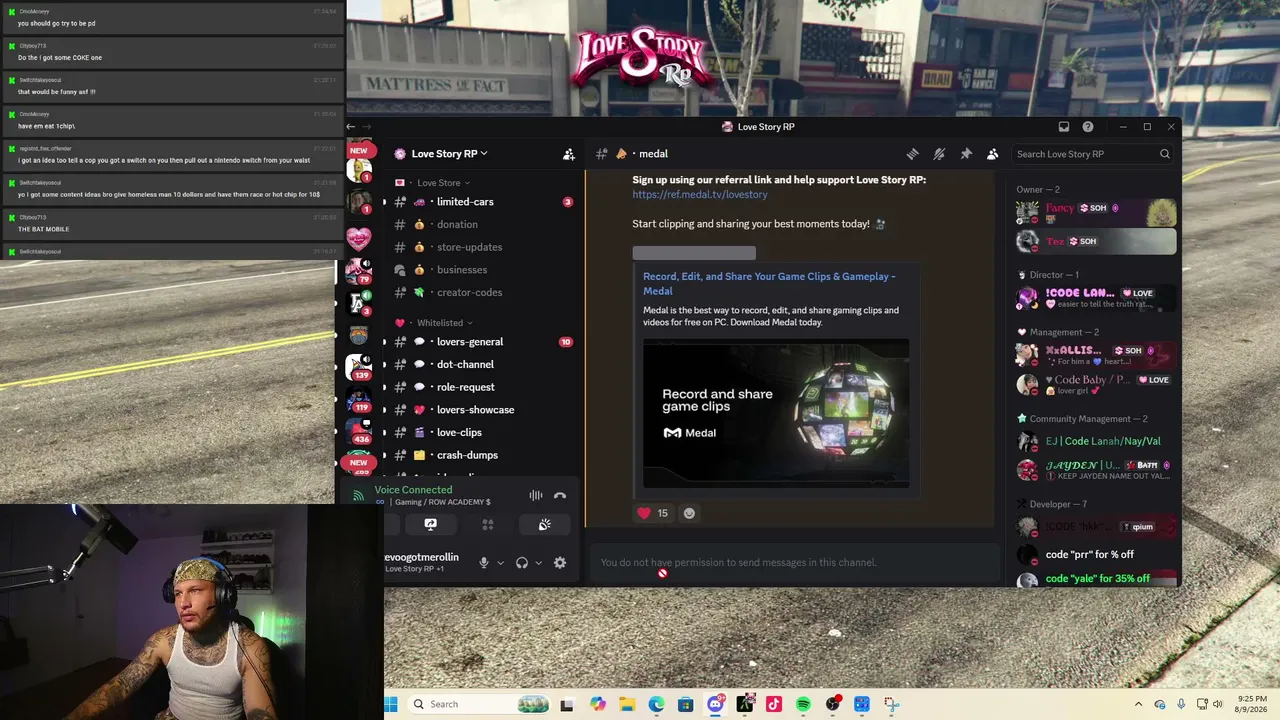Image resolution: width=1280 pixels, height=720 pixels.
Task: Click the taskbar Search box
Action: (479, 704)
